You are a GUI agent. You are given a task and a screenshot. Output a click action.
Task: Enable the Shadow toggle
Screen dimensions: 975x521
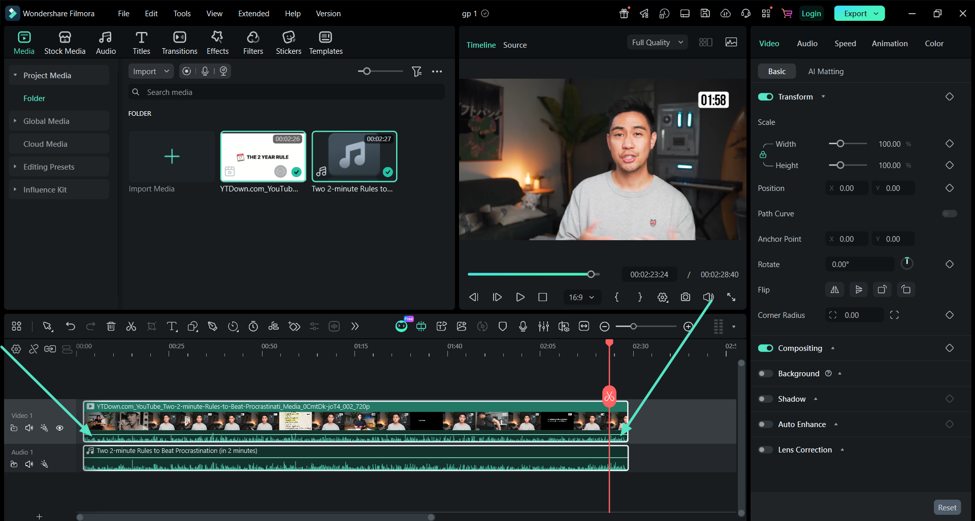(x=765, y=399)
